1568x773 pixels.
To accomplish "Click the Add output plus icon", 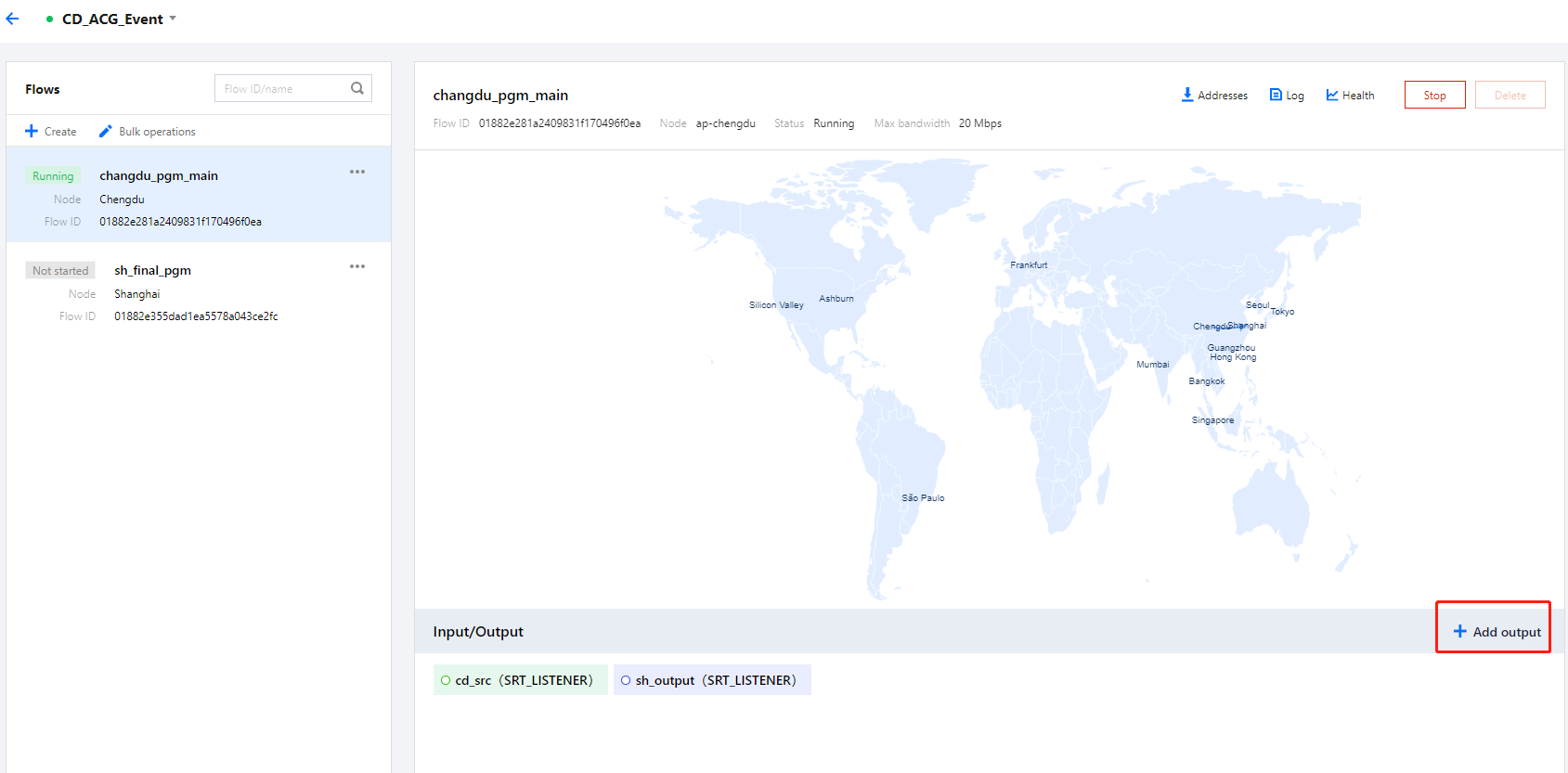I will pos(1460,631).
